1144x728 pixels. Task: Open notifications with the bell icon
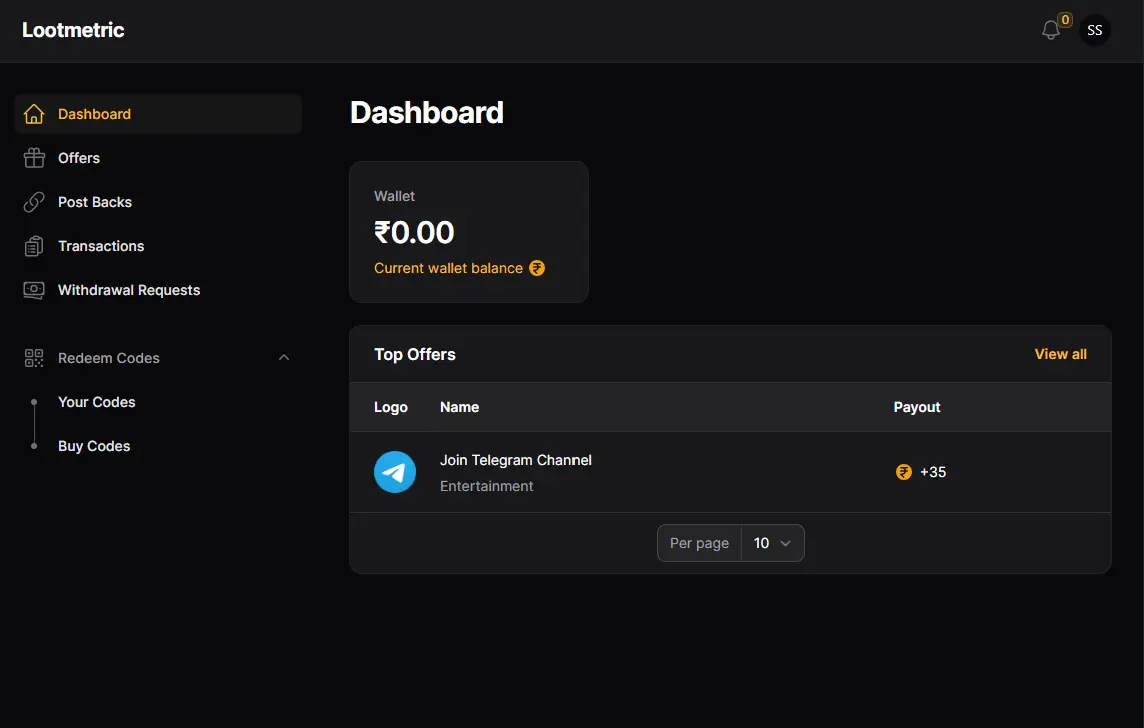pyautogui.click(x=1051, y=30)
